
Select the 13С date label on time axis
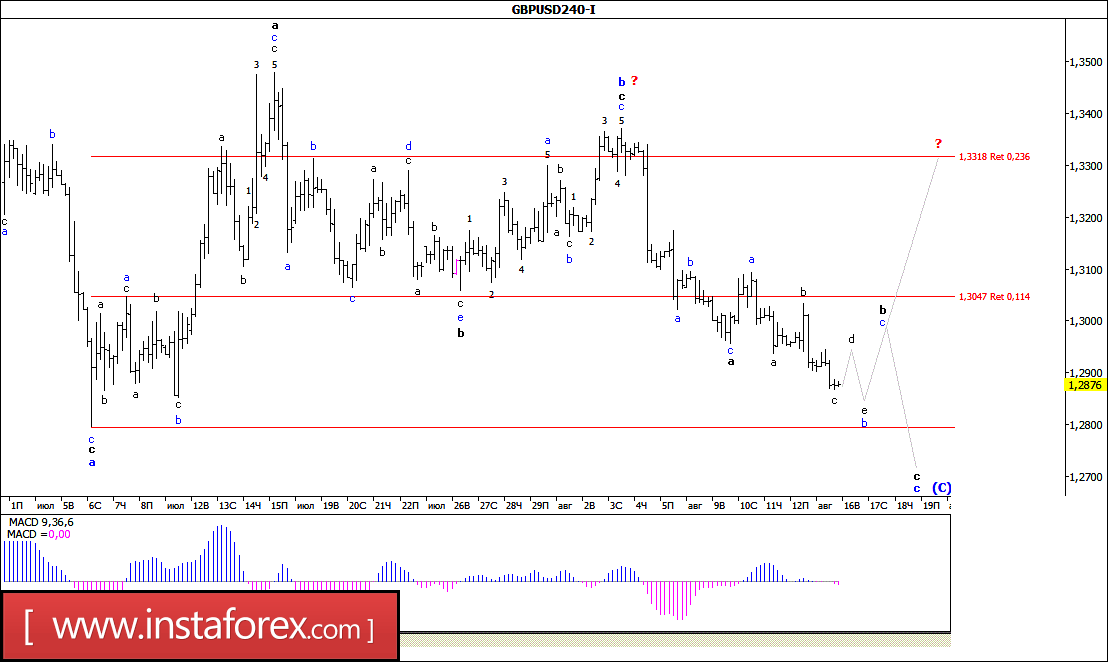[228, 506]
